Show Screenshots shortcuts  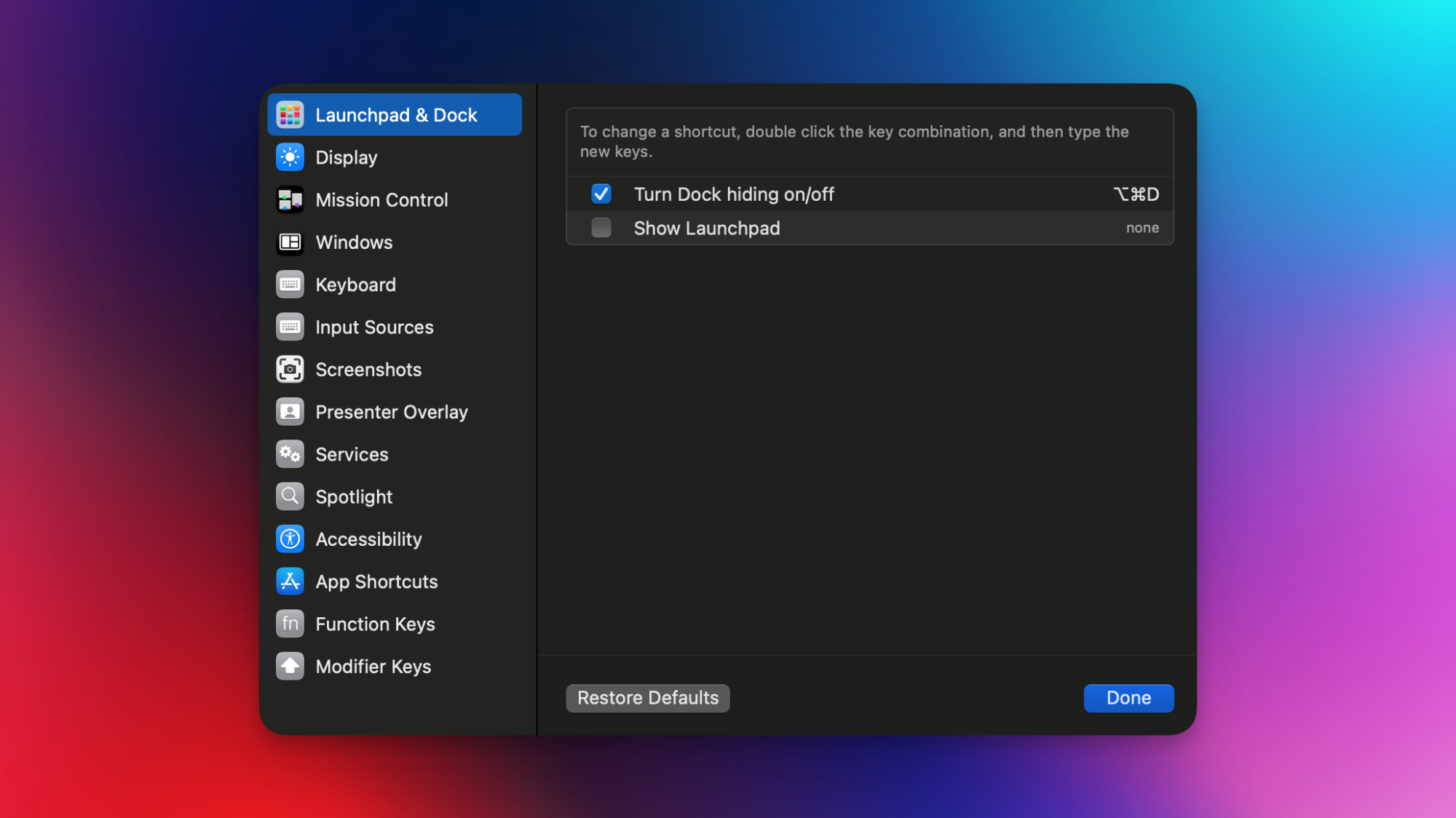(x=395, y=370)
